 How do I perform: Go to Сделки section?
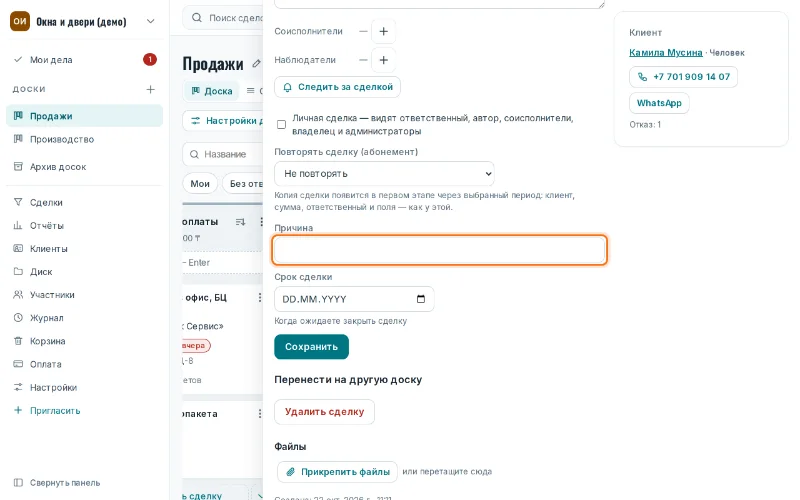click(x=84, y=203)
